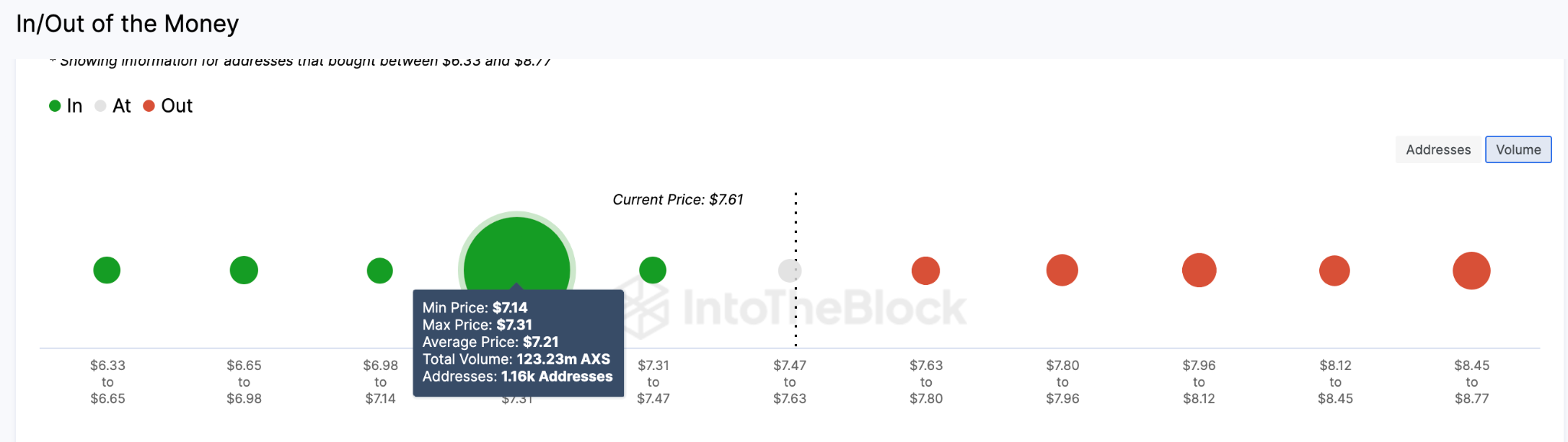
Task: Switch to the Addresses view
Action: click(x=1437, y=149)
